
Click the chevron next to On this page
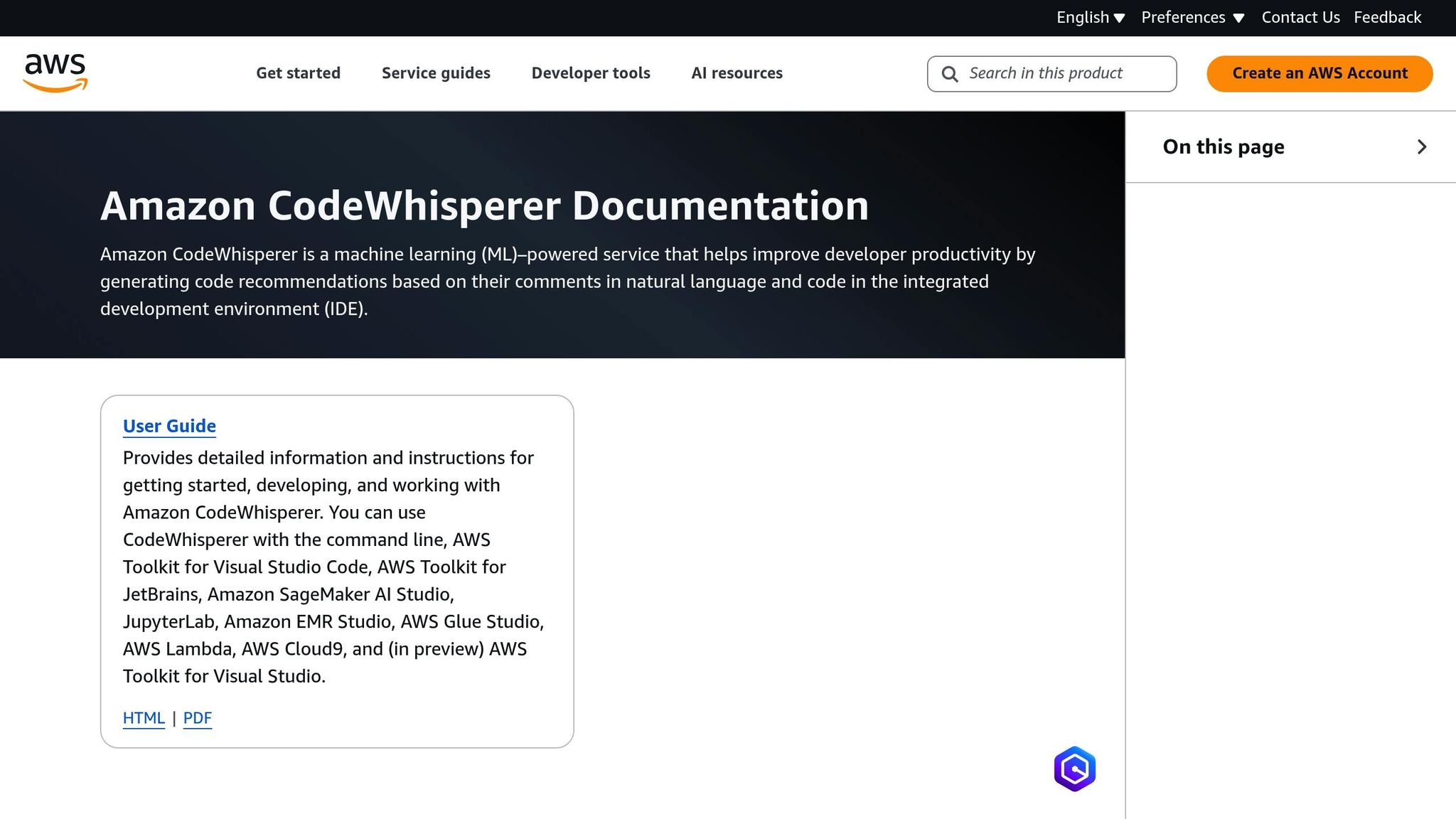(1422, 146)
